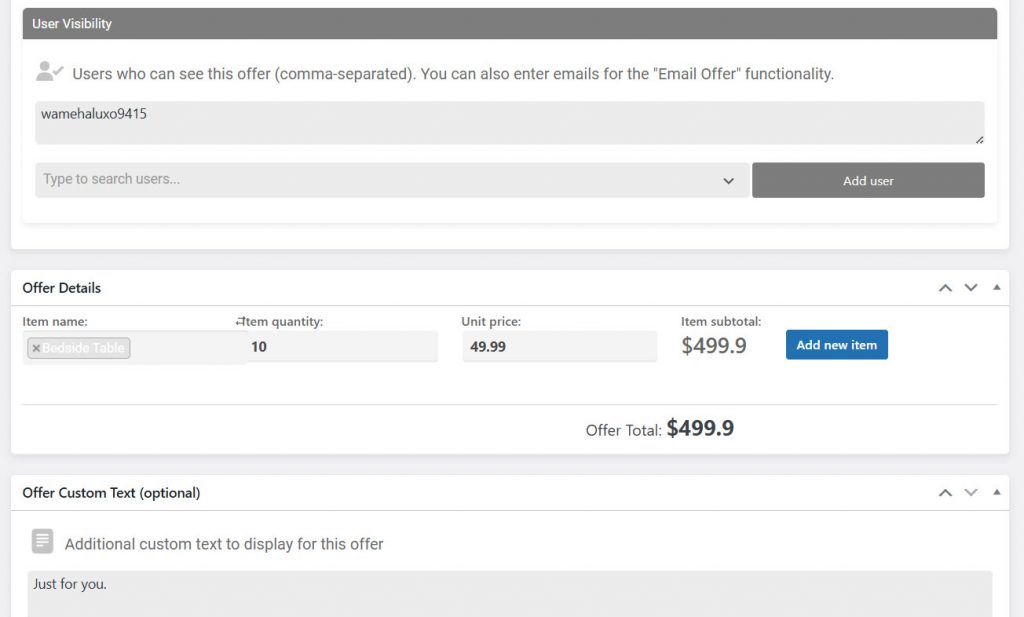Click the Unit price field showing 49.99
The image size is (1024, 617).
pyautogui.click(x=559, y=345)
